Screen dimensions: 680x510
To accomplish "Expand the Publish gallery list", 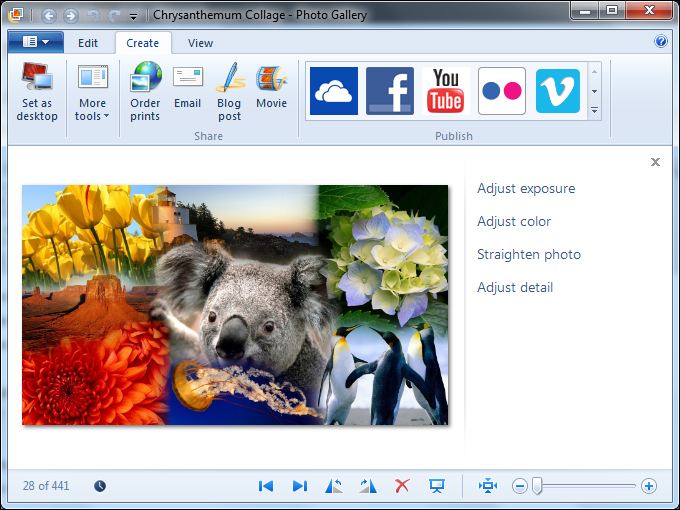I will [x=595, y=111].
